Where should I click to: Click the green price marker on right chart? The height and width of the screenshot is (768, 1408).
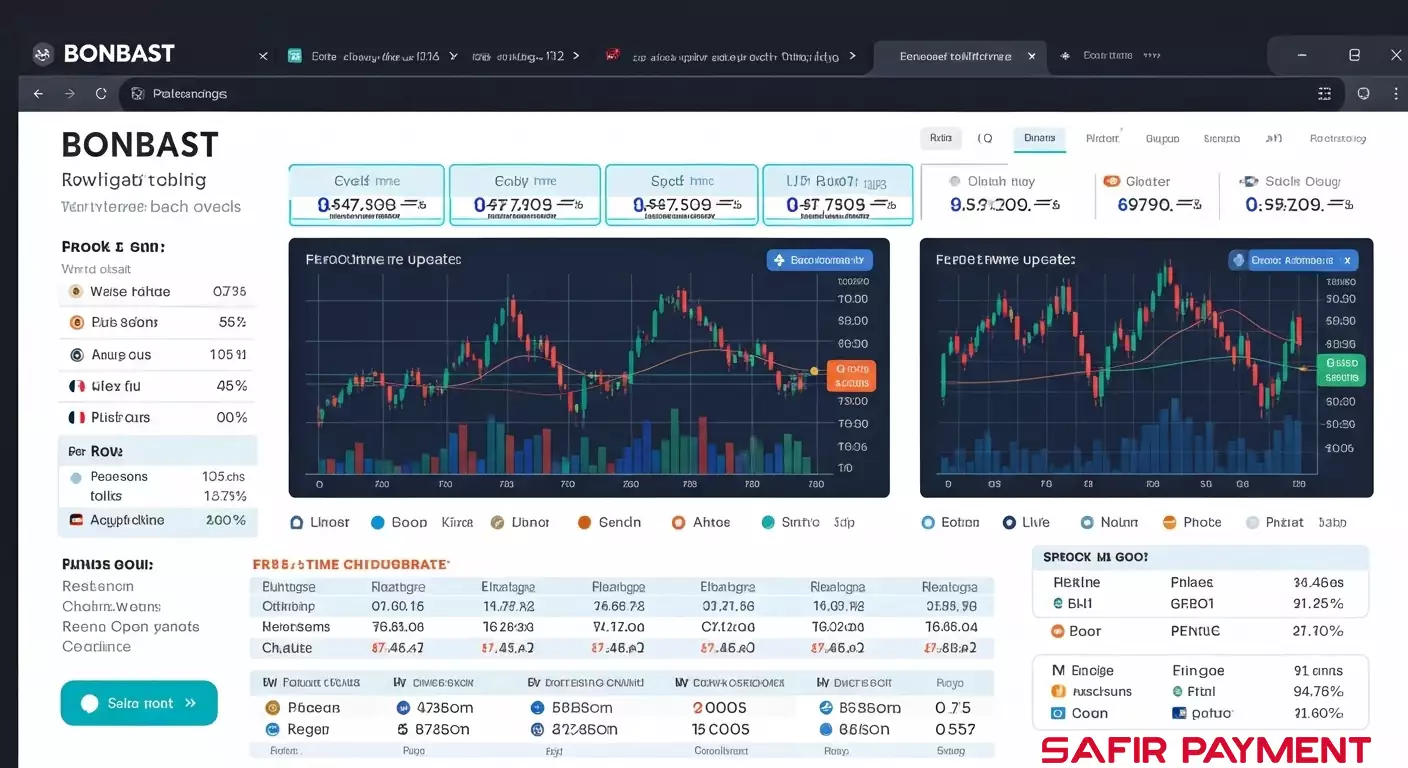1341,370
